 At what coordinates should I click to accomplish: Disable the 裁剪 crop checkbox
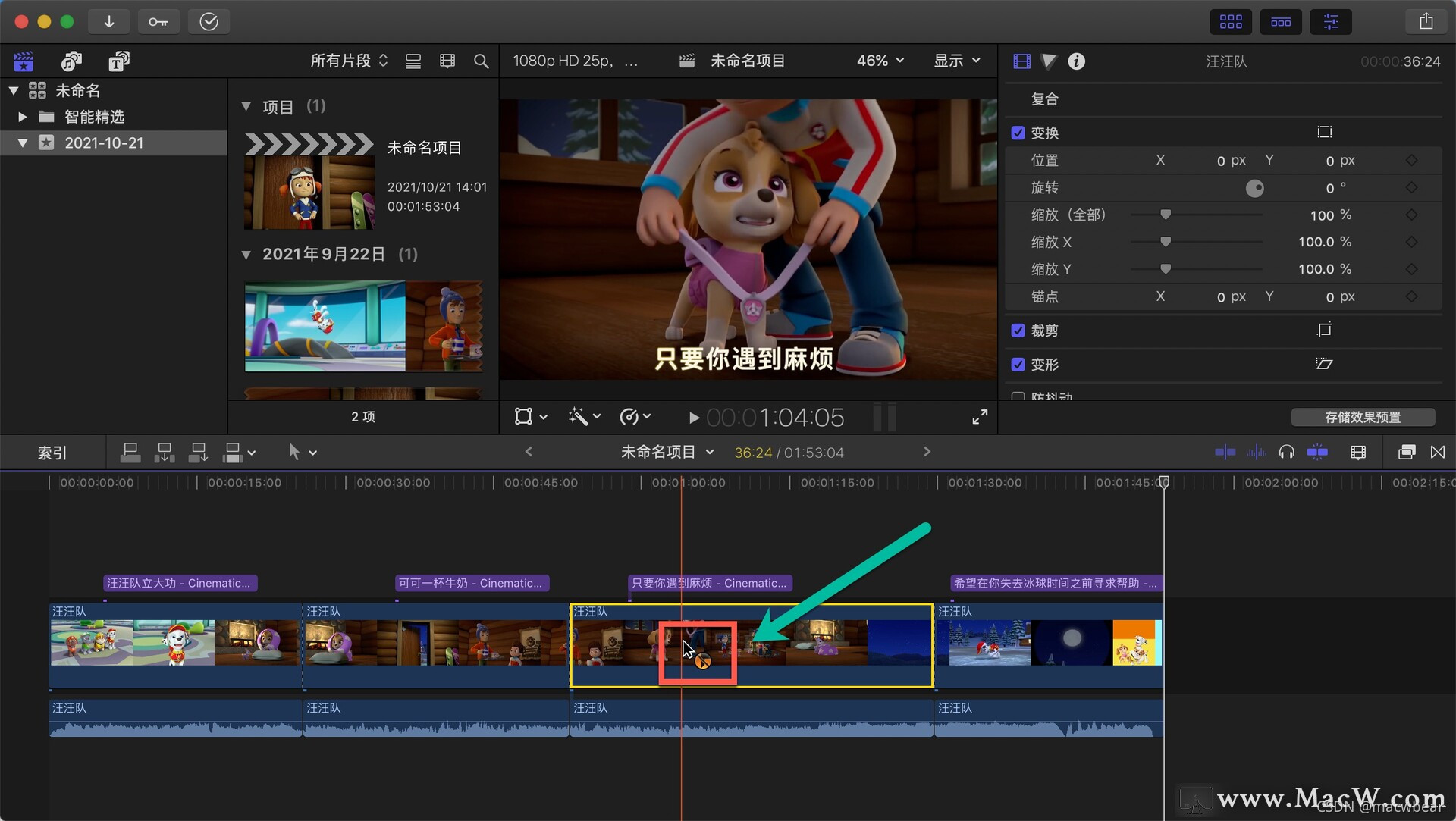pos(1018,331)
